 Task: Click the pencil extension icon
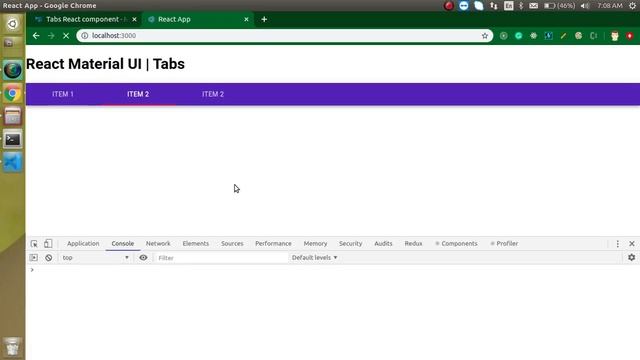pyautogui.click(x=563, y=36)
